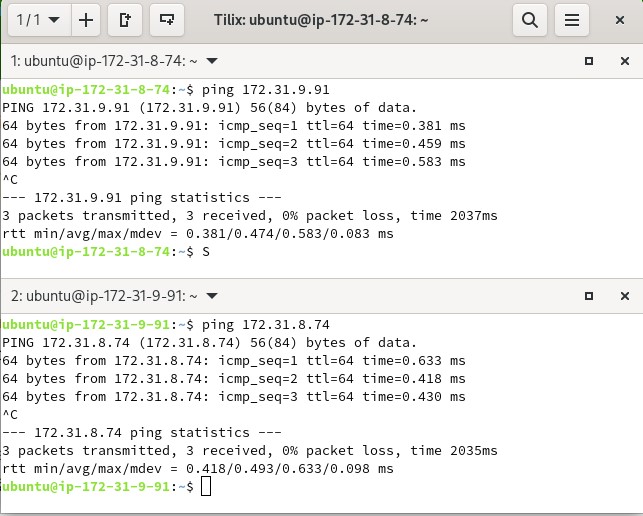The height and width of the screenshot is (516, 643).
Task: Click the add terminal right icon
Action: 124,19
